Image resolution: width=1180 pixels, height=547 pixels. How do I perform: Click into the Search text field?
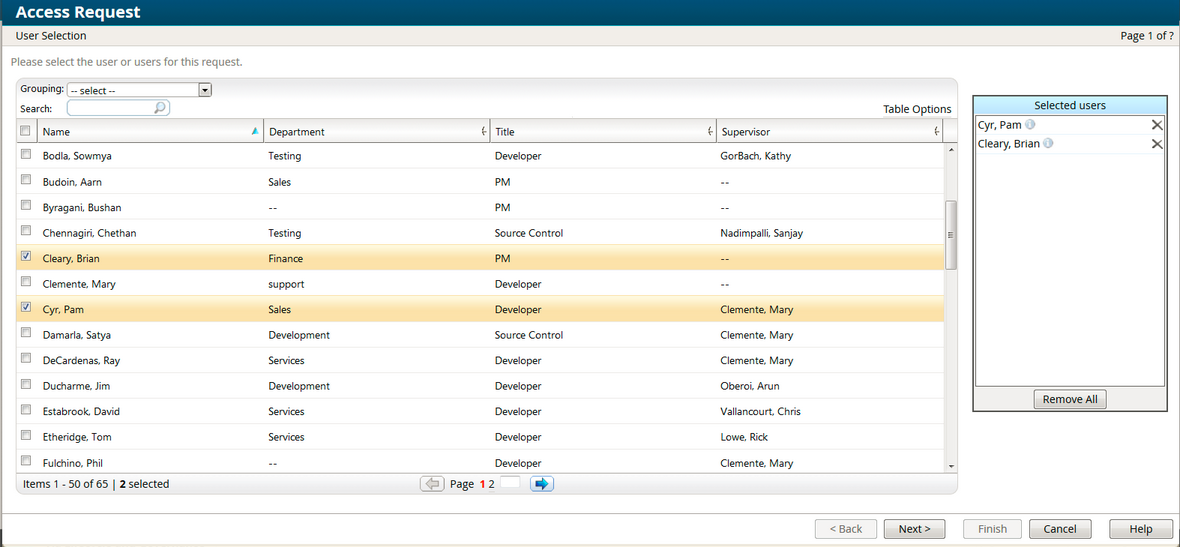pos(110,108)
